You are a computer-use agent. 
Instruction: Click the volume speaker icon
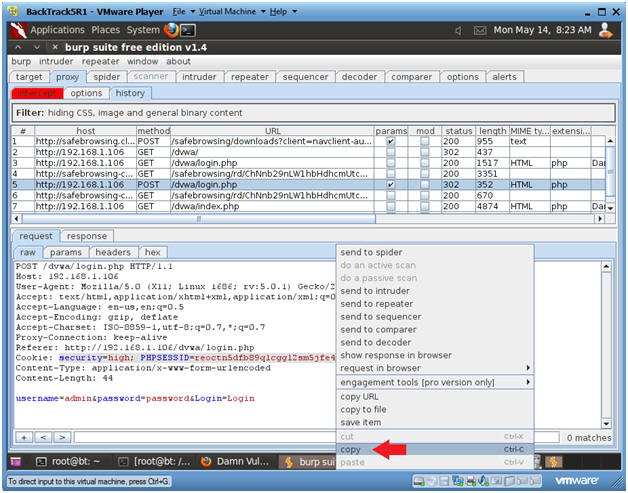[x=458, y=30]
